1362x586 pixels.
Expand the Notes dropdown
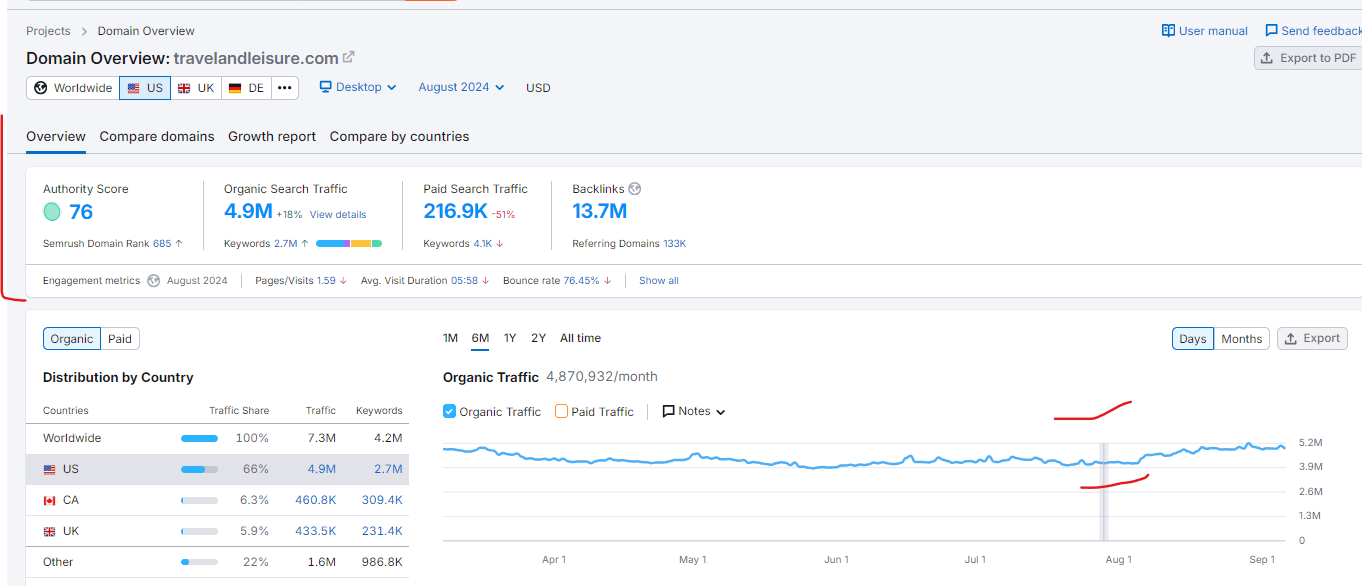click(x=694, y=411)
